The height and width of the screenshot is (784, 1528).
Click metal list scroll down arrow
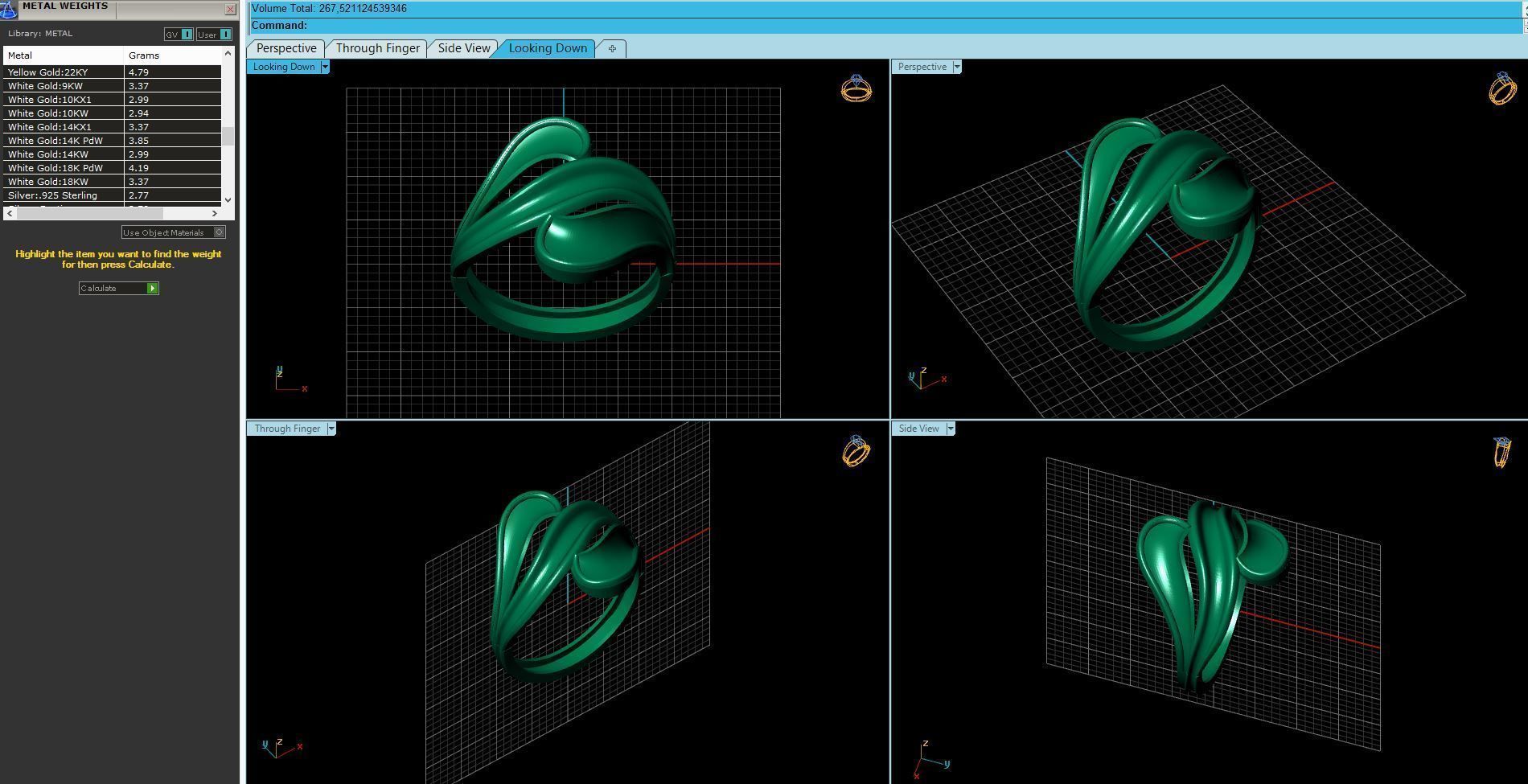[228, 200]
